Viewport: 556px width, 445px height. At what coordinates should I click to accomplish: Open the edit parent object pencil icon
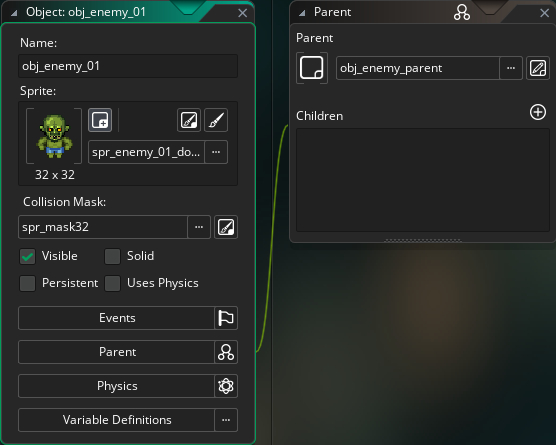click(538, 68)
